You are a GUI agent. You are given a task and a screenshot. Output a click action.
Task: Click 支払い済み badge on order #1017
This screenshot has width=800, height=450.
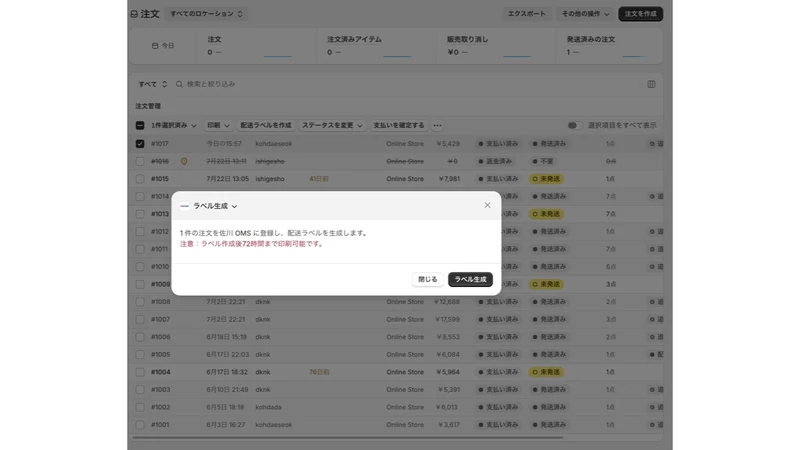click(x=498, y=144)
